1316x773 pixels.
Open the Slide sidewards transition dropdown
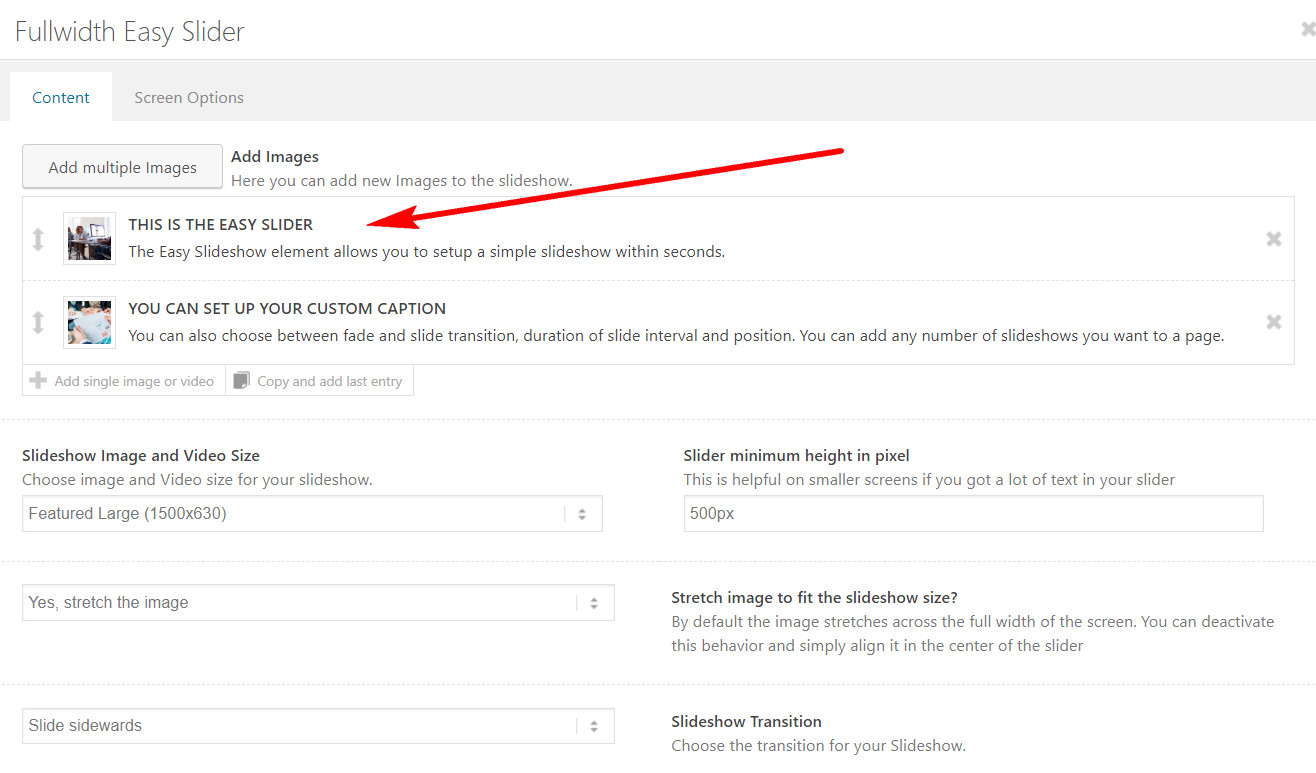pyautogui.click(x=318, y=726)
